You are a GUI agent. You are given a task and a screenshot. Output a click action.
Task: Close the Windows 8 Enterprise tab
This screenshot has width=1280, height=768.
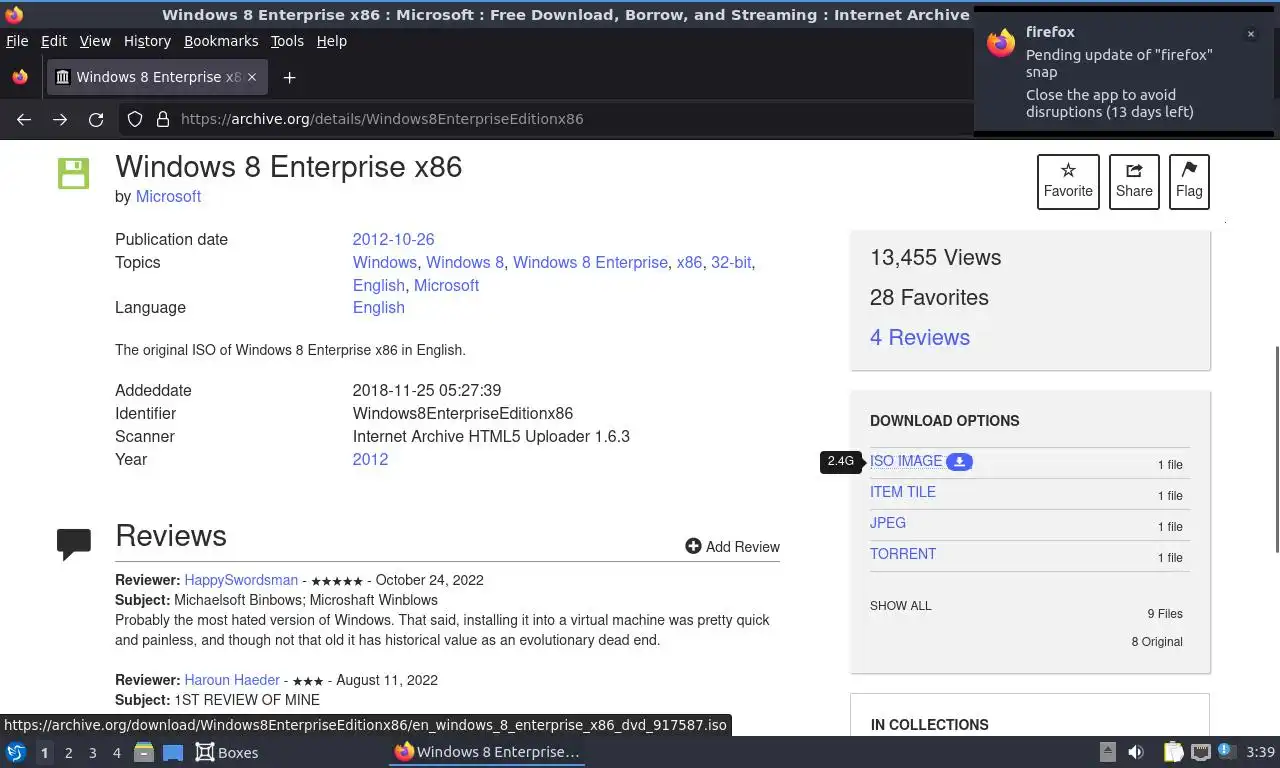[252, 77]
